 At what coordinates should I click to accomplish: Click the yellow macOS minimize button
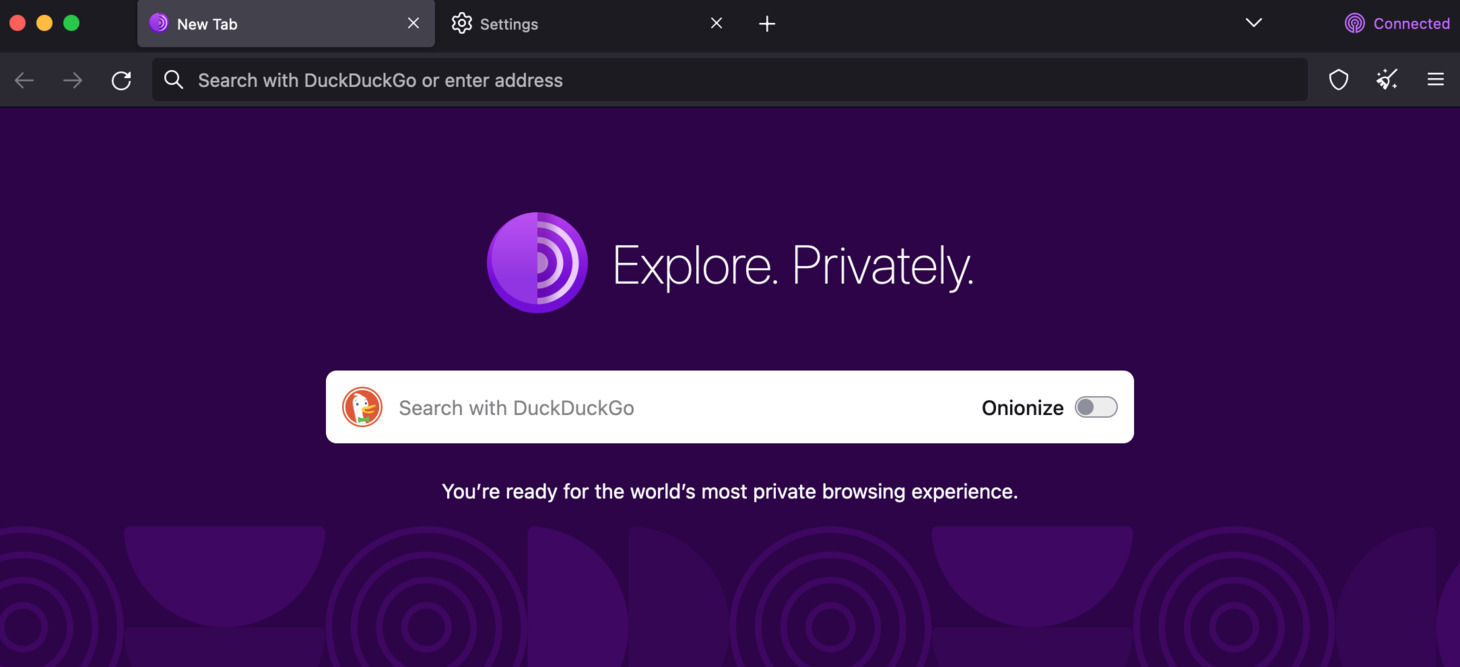pos(44,23)
